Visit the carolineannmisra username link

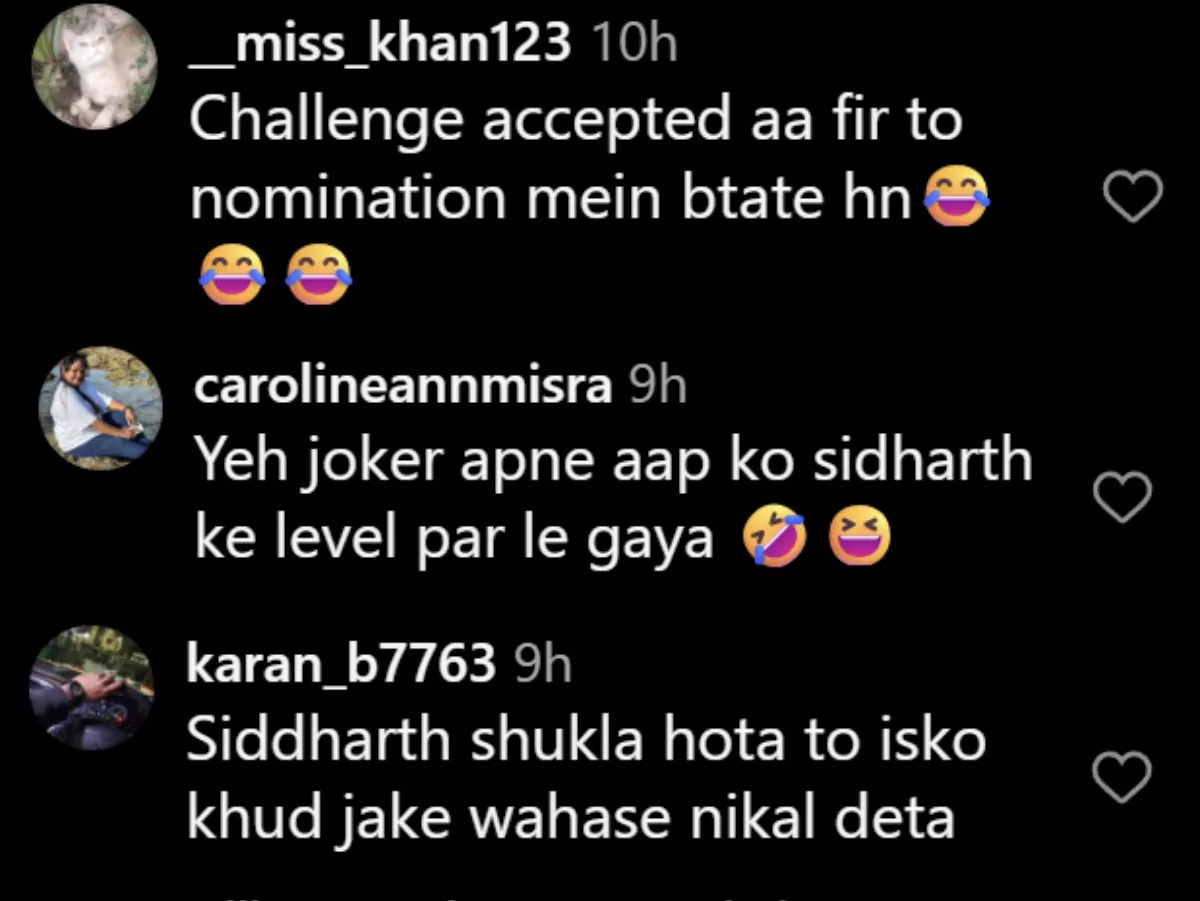[402, 386]
